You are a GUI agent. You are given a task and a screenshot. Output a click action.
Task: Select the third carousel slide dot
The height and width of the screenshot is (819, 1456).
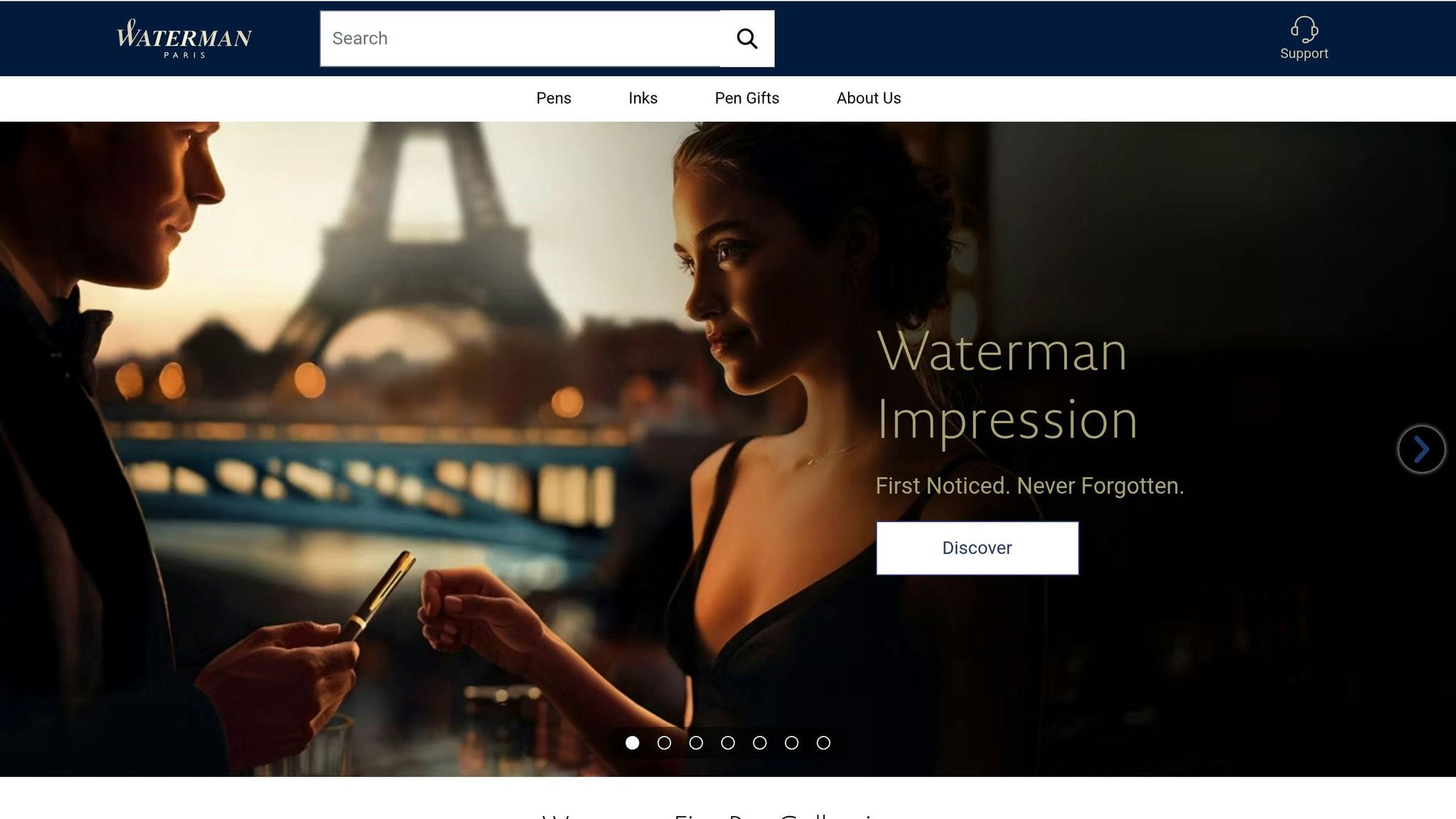coord(696,743)
